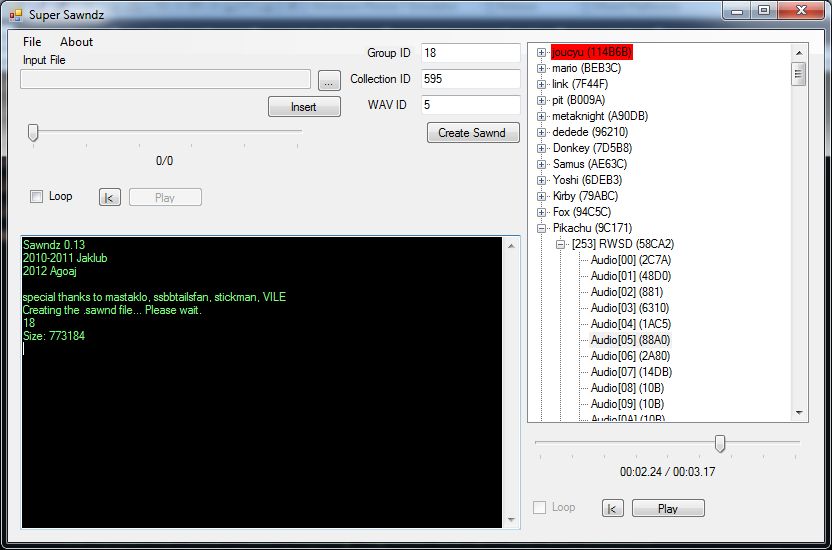Maximize the Super Sawndz window

tap(764, 11)
